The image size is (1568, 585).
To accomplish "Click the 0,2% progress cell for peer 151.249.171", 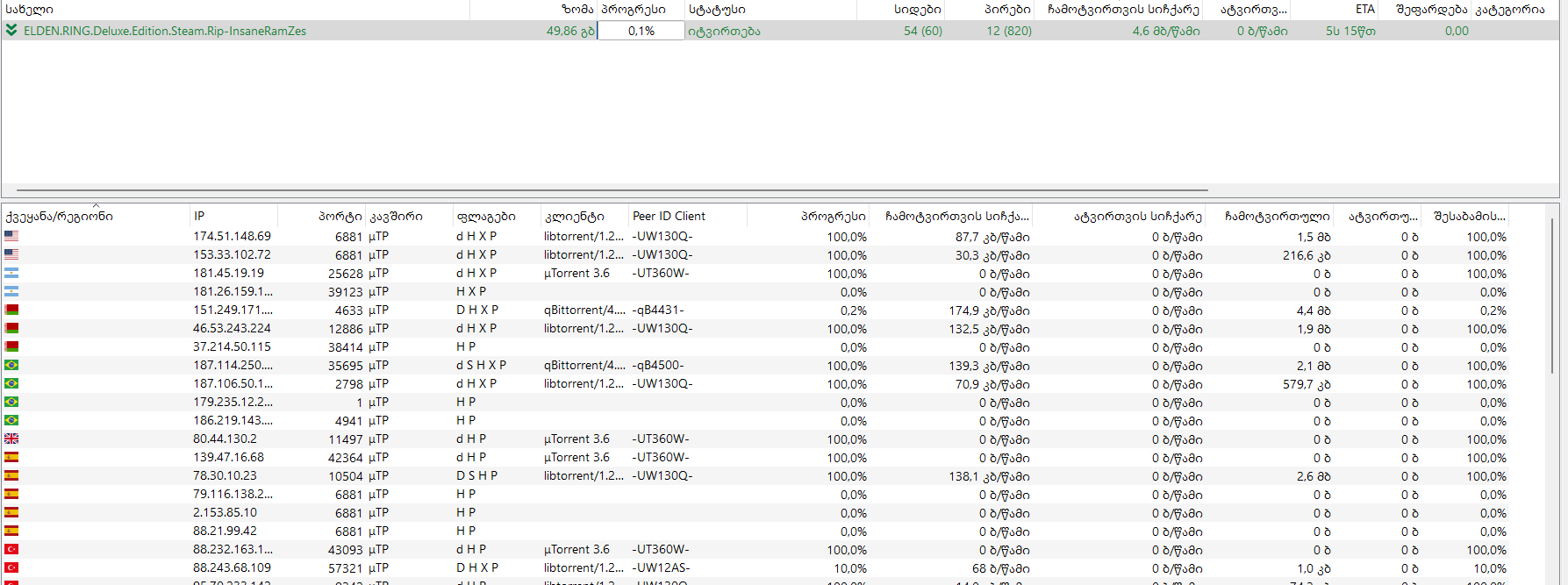I will click(x=853, y=310).
